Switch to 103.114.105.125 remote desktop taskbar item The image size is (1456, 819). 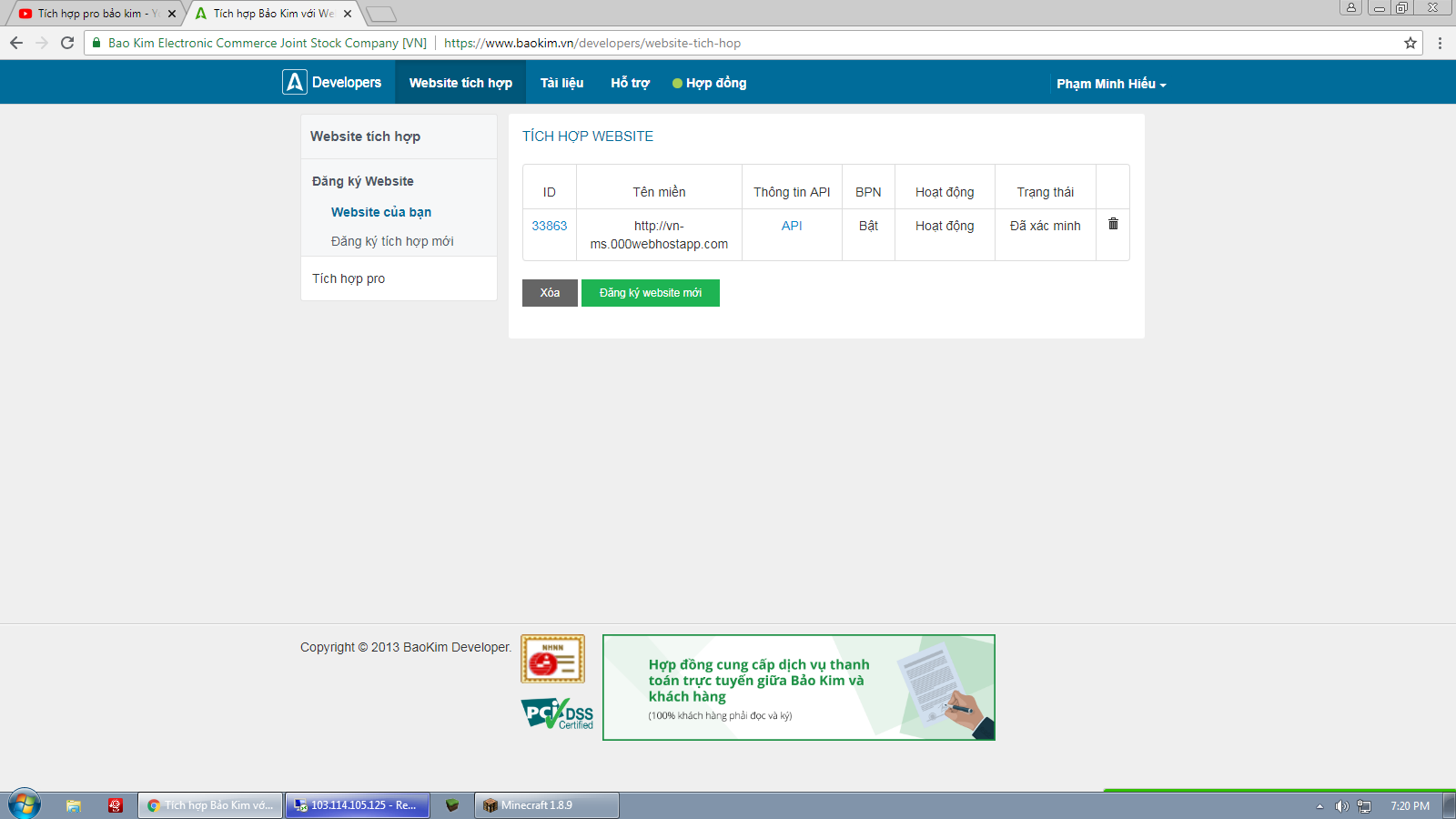pyautogui.click(x=357, y=805)
